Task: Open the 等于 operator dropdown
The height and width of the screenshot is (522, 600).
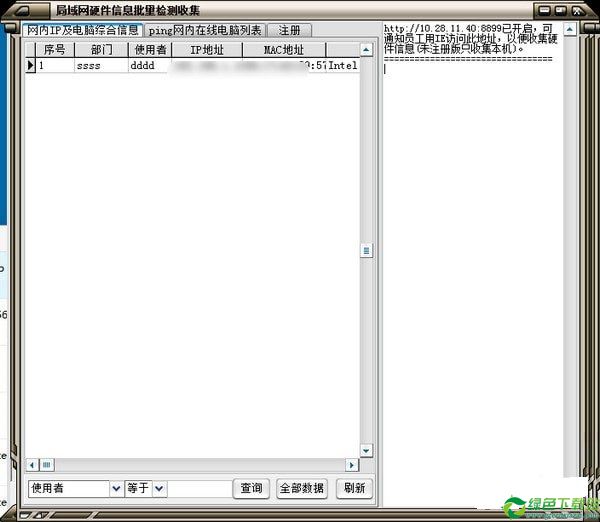Action: click(x=160, y=488)
